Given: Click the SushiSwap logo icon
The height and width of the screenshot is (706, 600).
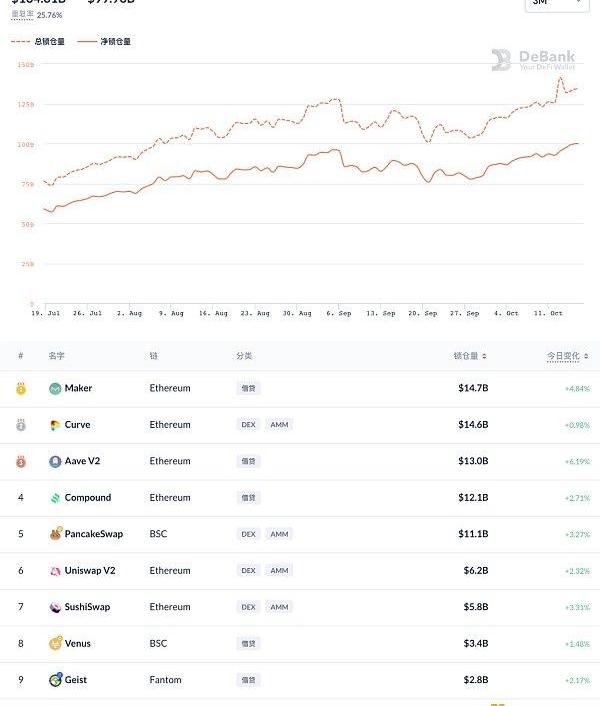Looking at the screenshot, I should pyautogui.click(x=55, y=607).
